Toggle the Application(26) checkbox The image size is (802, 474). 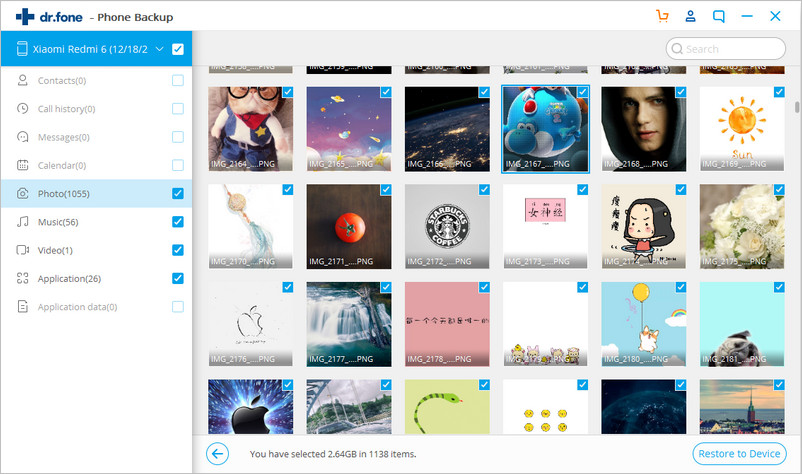[177, 278]
